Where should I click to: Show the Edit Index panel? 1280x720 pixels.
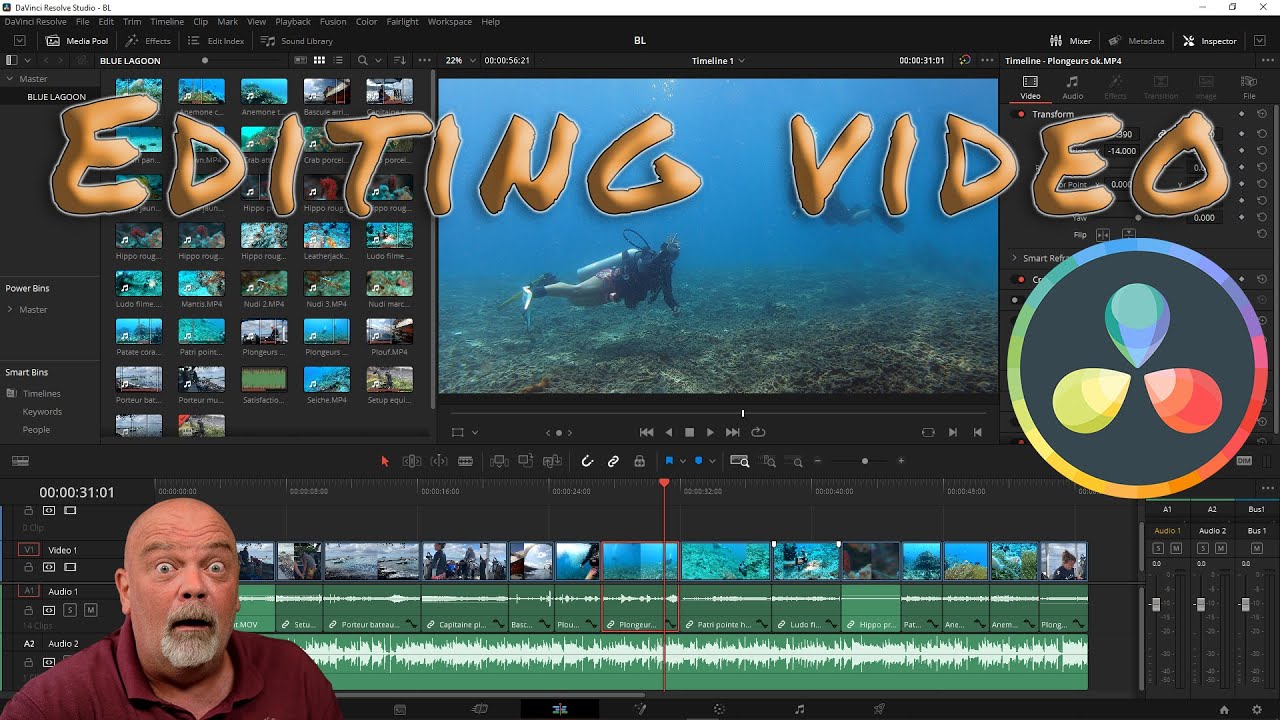pyautogui.click(x=215, y=41)
